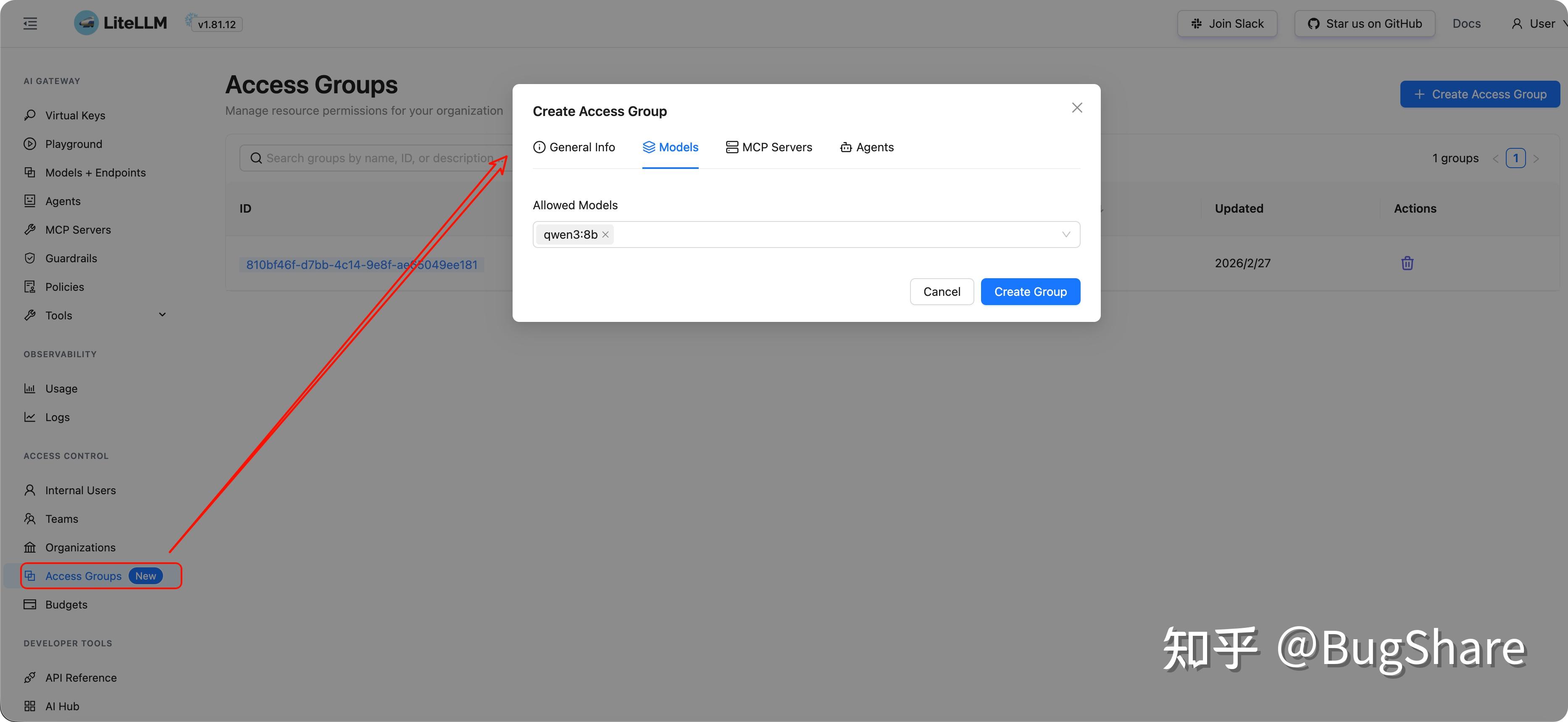View Usage under Observability
The height and width of the screenshot is (722, 1568).
pos(61,388)
